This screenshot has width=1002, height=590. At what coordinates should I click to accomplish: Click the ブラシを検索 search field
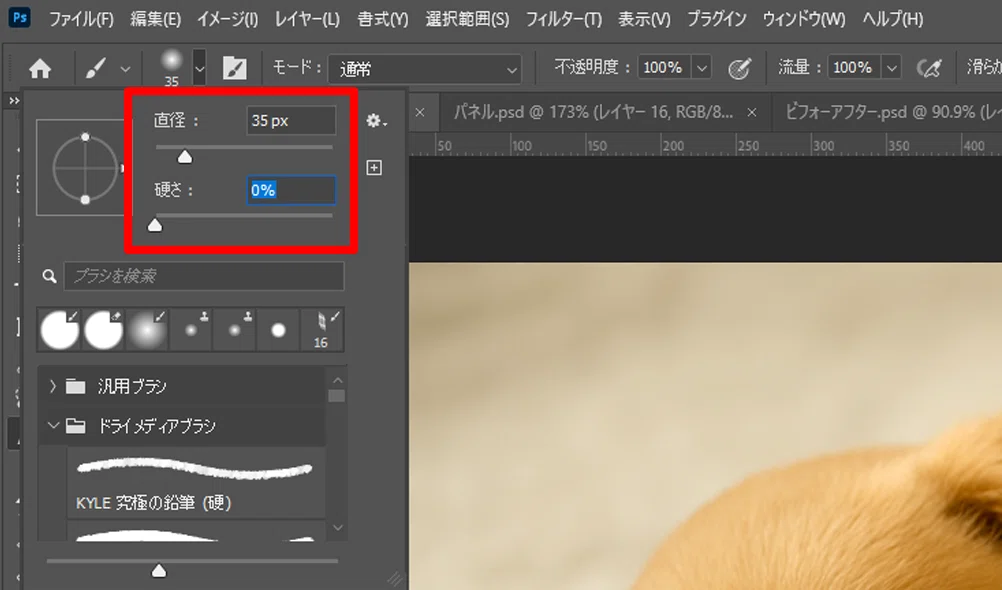tap(204, 276)
